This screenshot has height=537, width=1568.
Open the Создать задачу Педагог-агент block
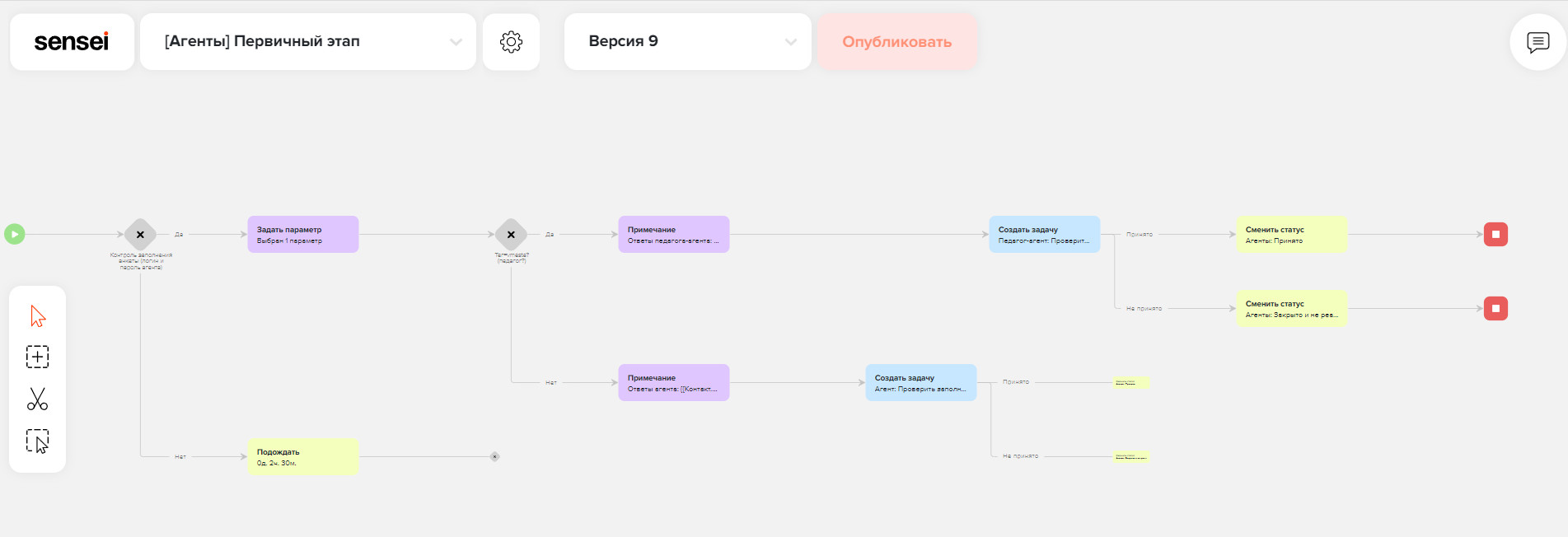1044,235
